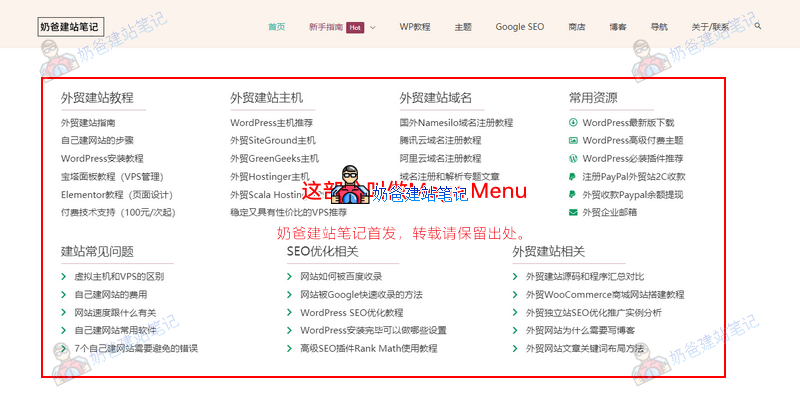This screenshot has height=393, width=800.
Task: Open 高级SEO插件Rank Math使用教程 link
Action: [369, 349]
